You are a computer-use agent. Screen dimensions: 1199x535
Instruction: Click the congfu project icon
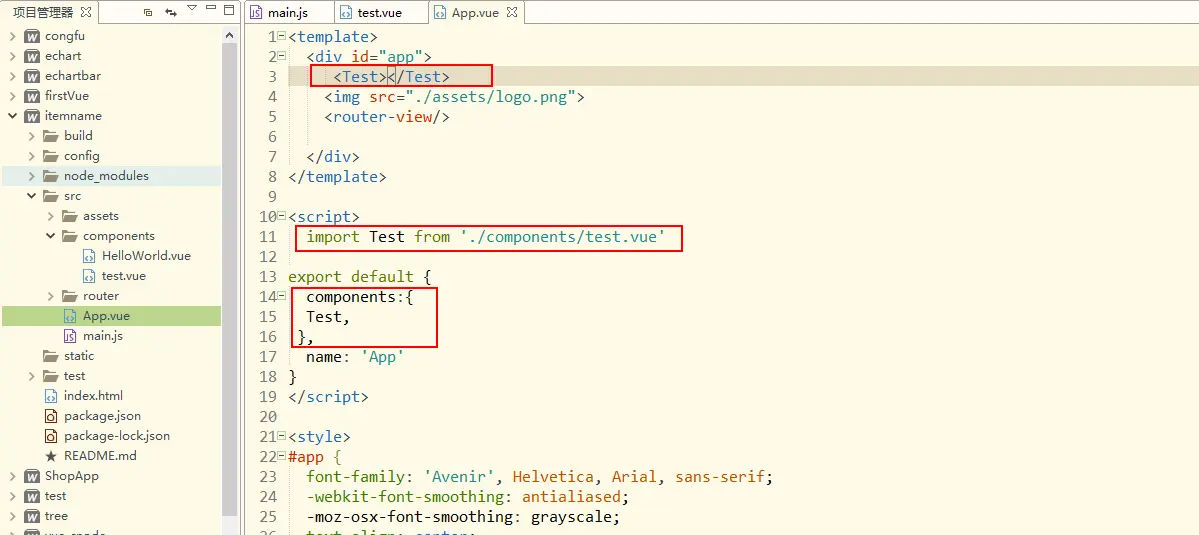pyautogui.click(x=32, y=36)
